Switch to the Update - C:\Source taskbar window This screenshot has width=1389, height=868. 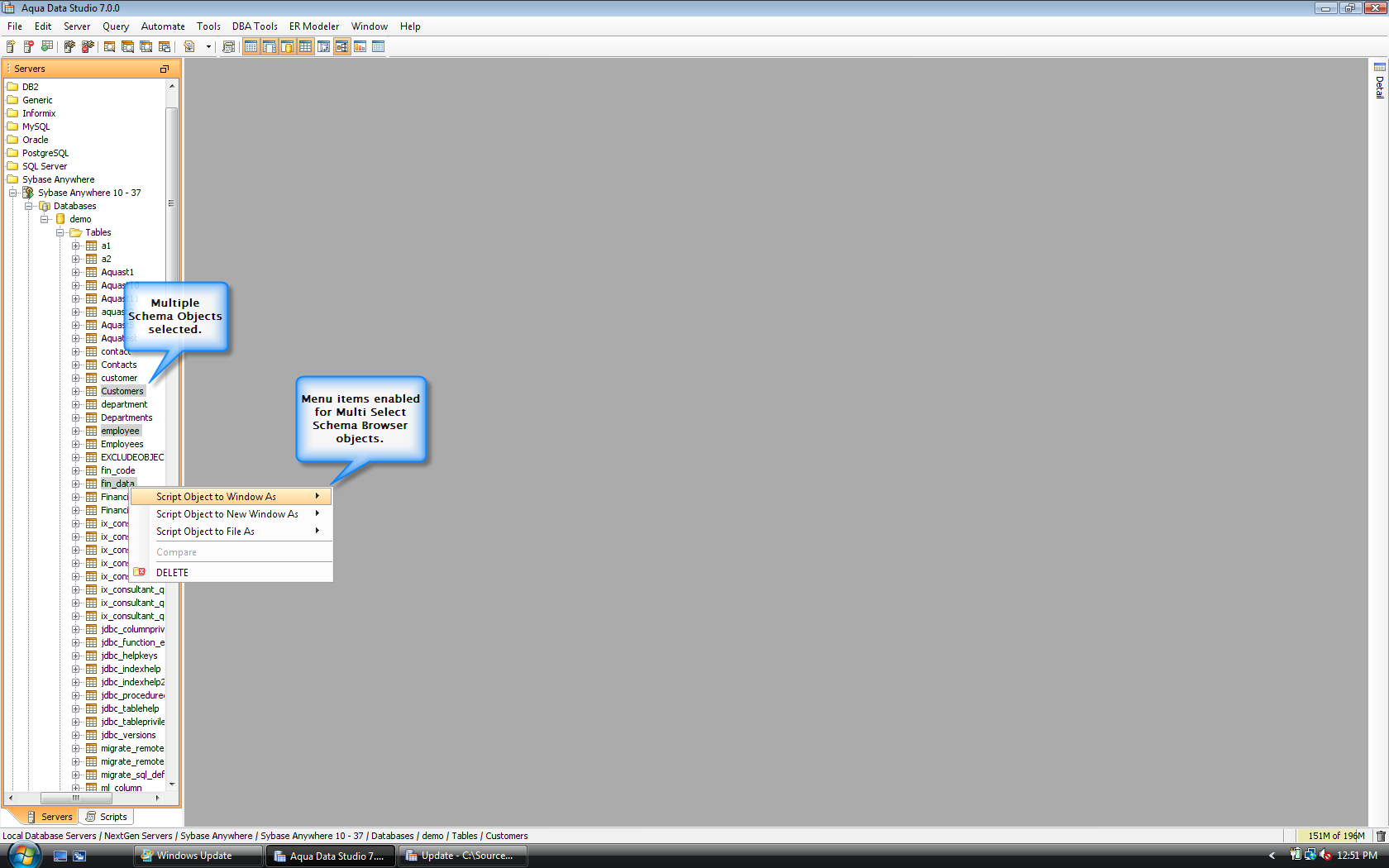[x=463, y=856]
